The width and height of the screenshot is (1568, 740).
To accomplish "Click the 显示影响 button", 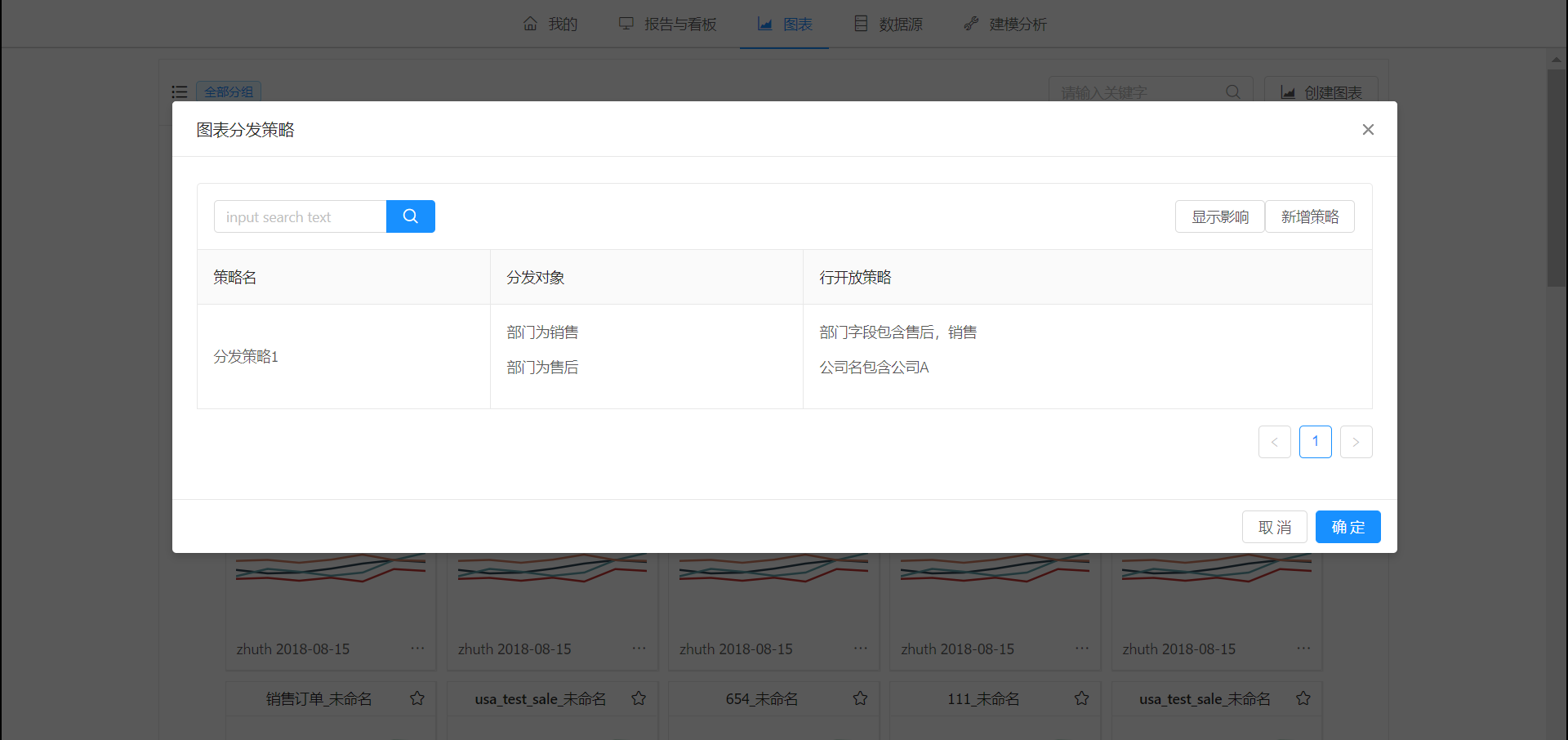I will coord(1219,216).
